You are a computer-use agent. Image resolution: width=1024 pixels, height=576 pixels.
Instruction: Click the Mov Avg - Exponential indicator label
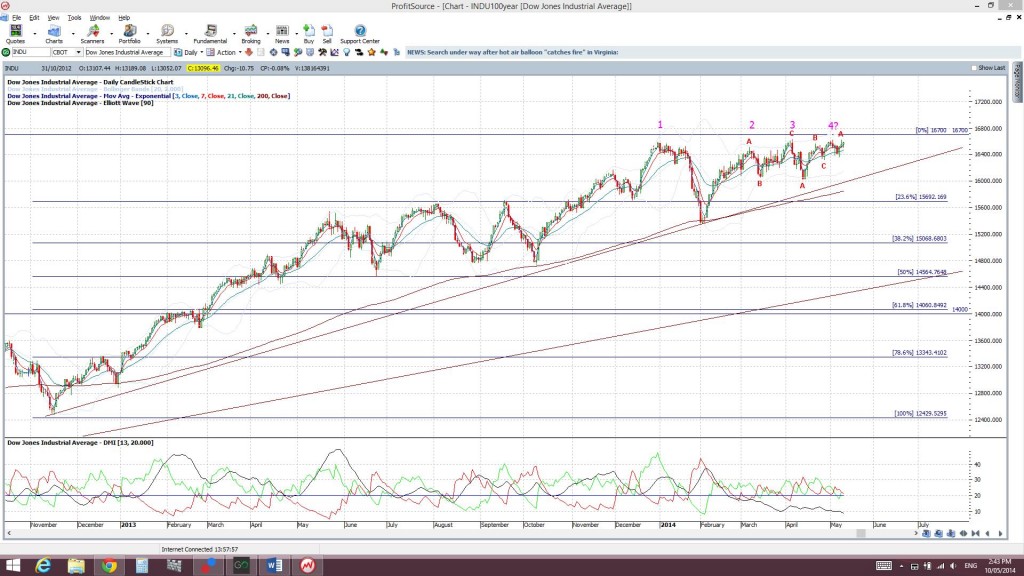[x=148, y=96]
